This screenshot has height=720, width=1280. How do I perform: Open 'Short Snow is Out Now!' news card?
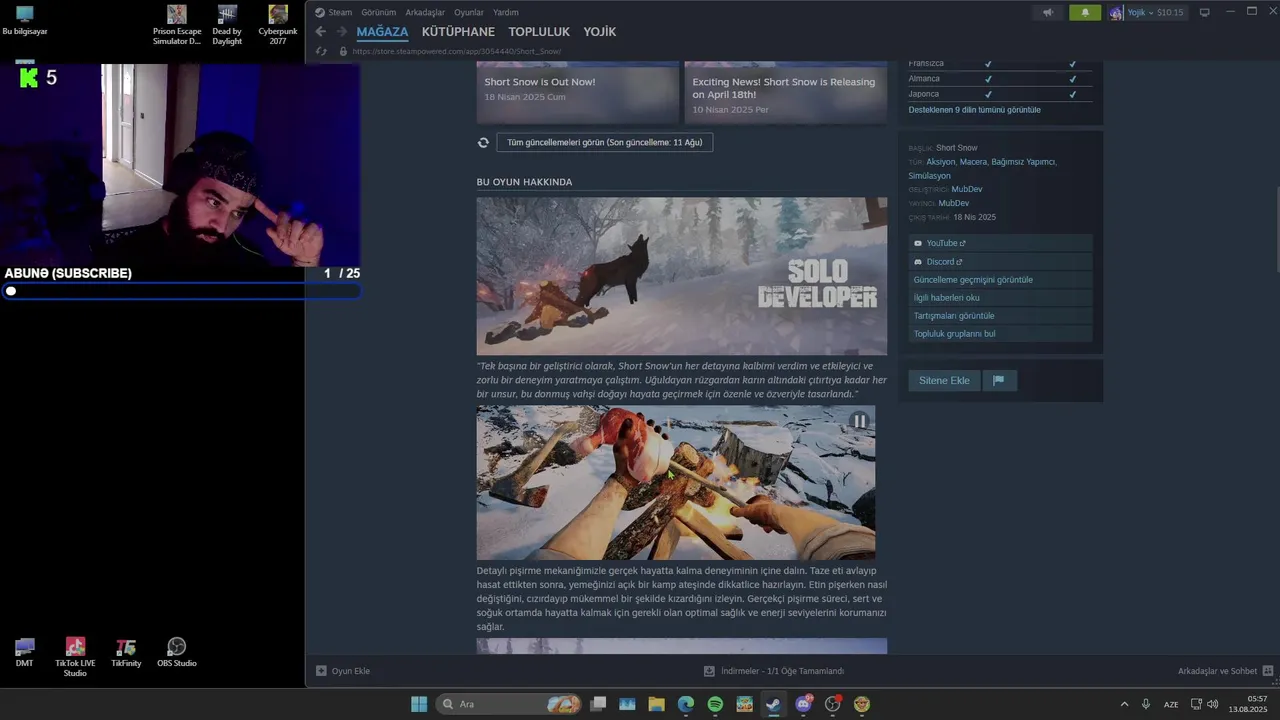point(577,94)
